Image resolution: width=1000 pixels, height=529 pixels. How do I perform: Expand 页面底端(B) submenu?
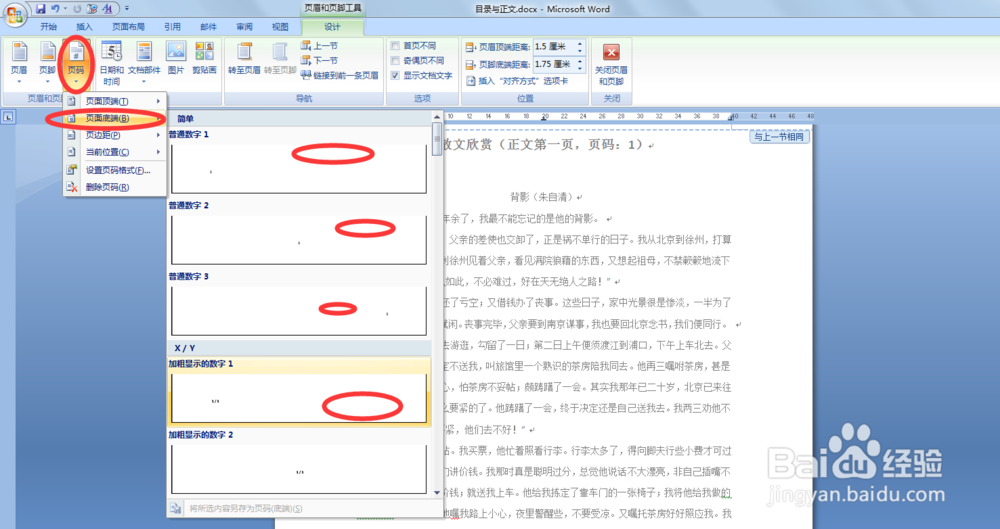[115, 118]
